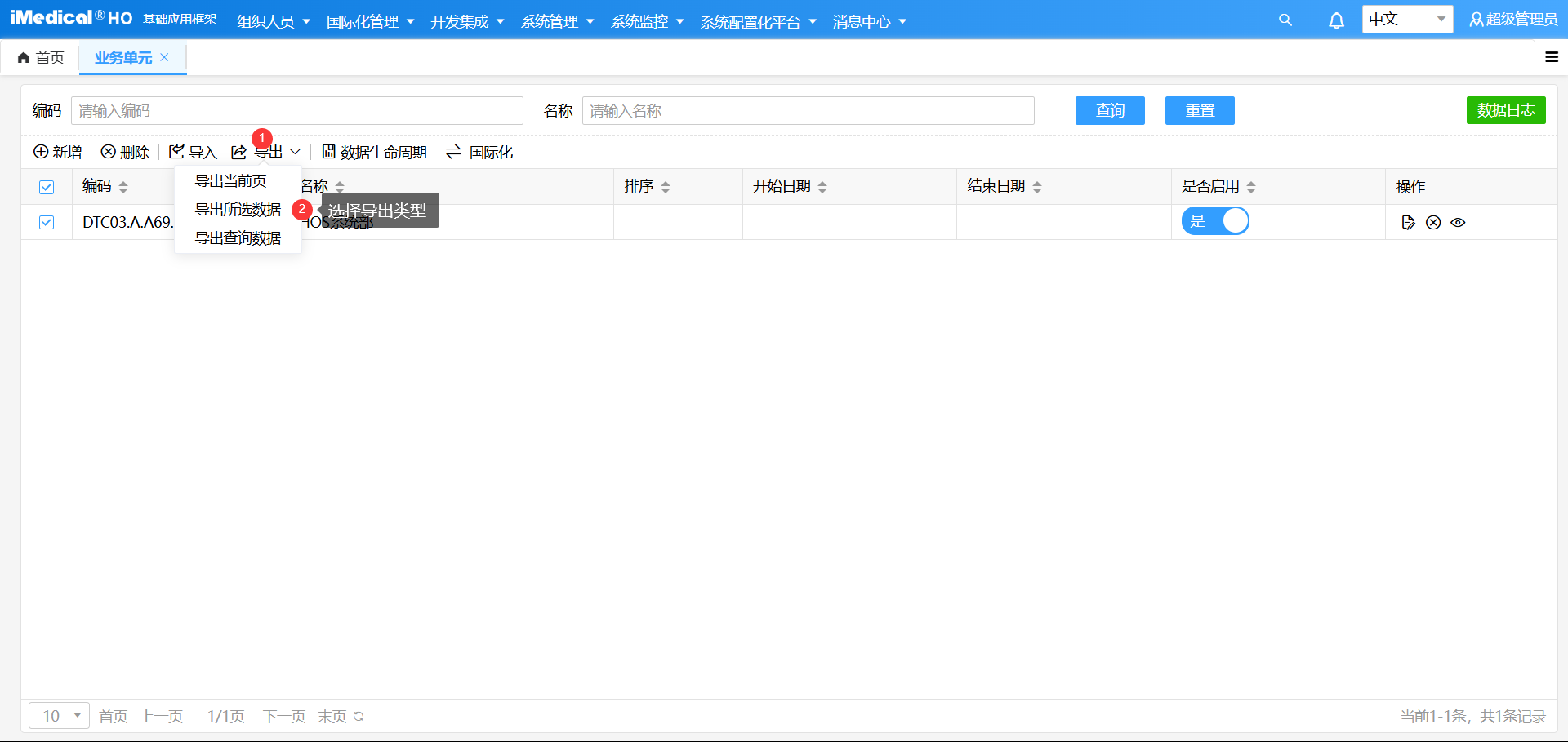Select 导出当前页 from export menu

[x=231, y=180]
